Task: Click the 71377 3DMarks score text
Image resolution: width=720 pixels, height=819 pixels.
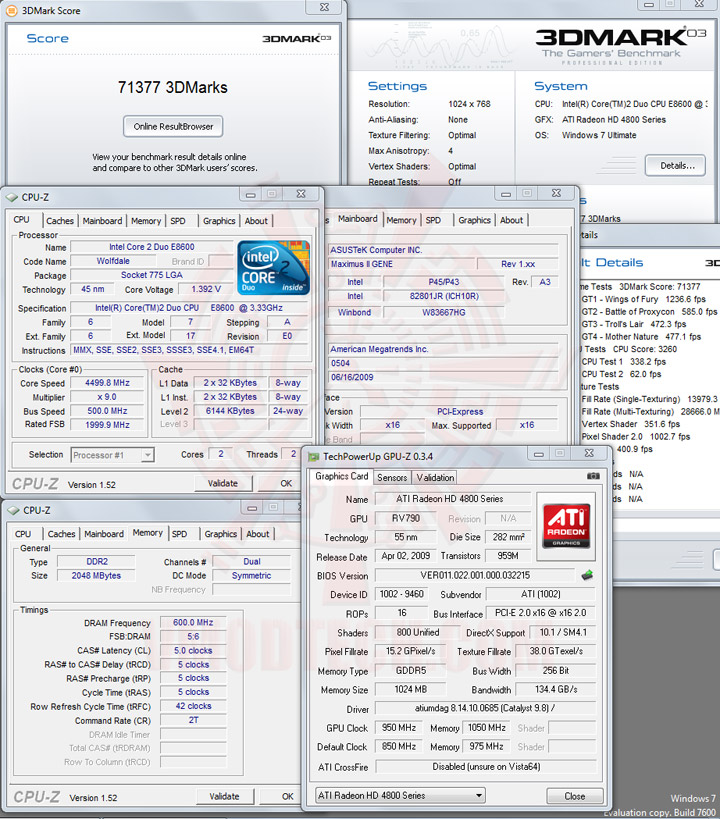Action: 172,87
